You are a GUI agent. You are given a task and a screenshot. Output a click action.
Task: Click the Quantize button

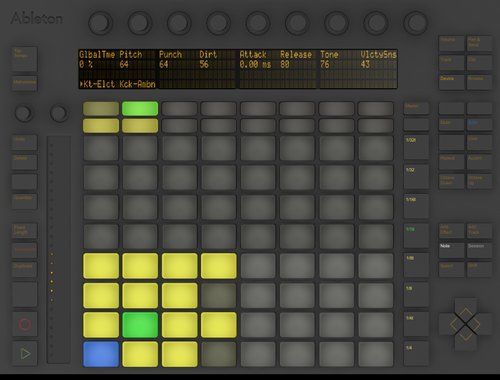(x=25, y=201)
